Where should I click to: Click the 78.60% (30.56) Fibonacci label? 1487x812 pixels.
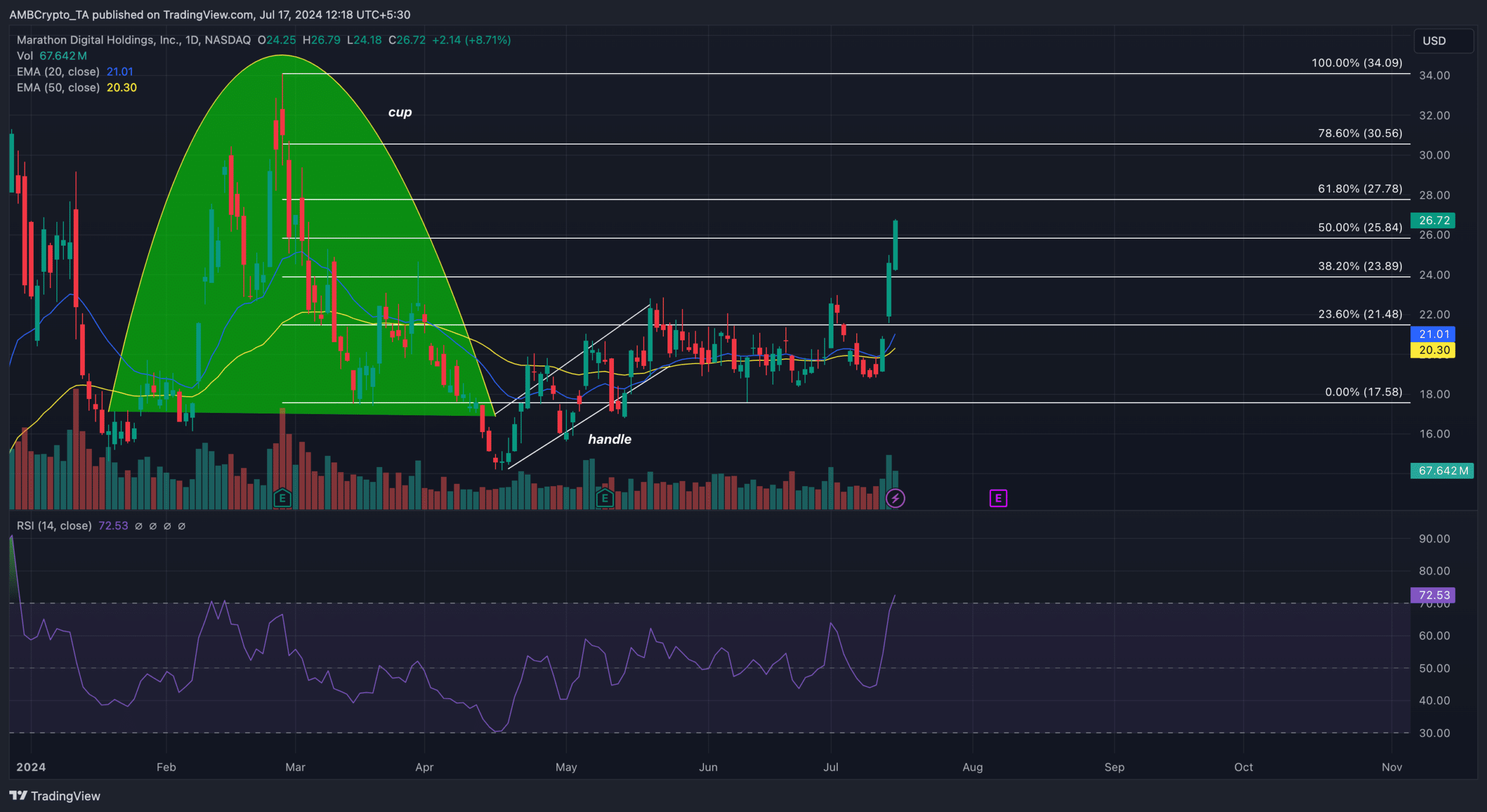(x=1360, y=133)
